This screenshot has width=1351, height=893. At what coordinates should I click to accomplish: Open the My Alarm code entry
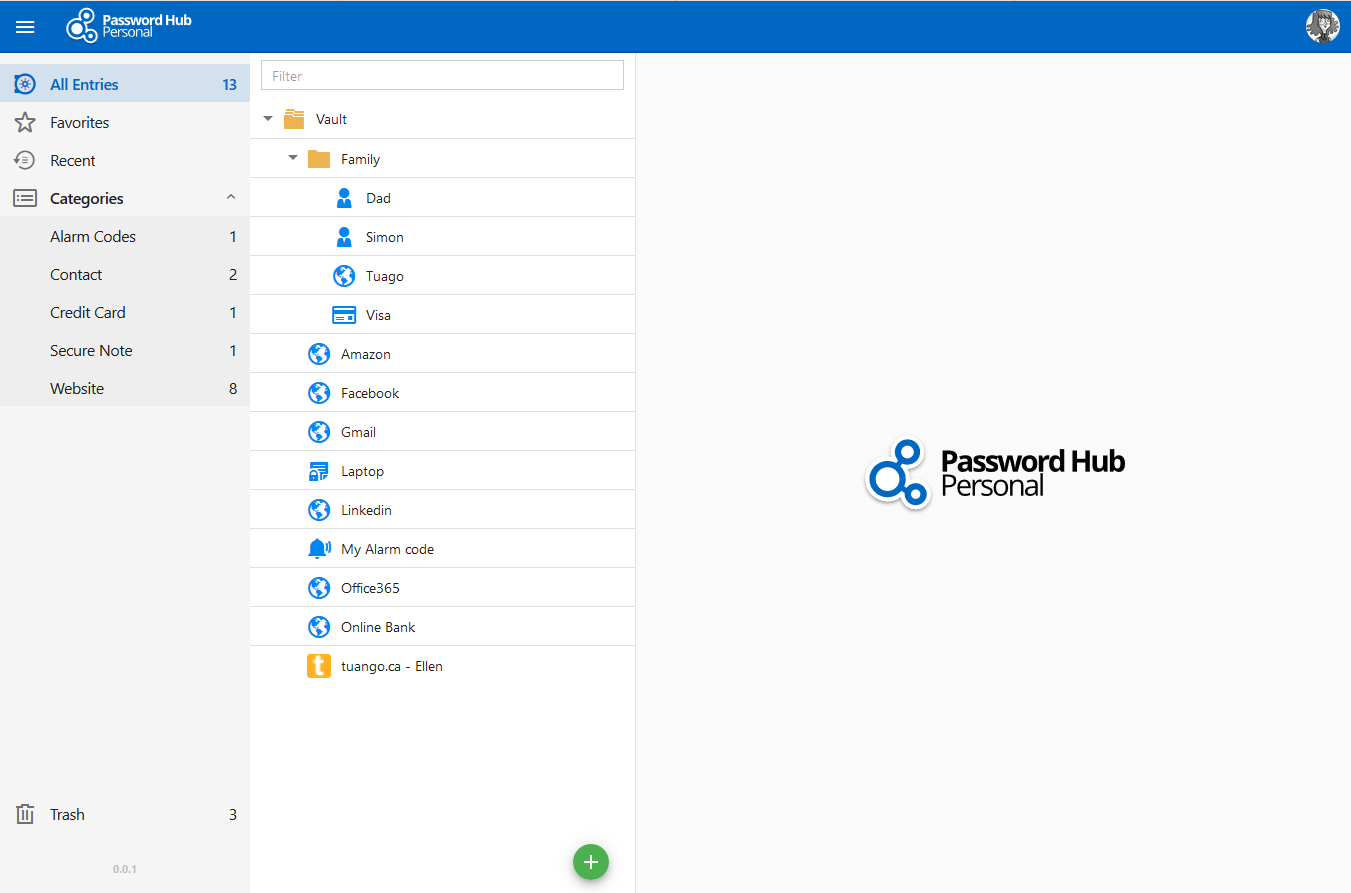coord(442,549)
